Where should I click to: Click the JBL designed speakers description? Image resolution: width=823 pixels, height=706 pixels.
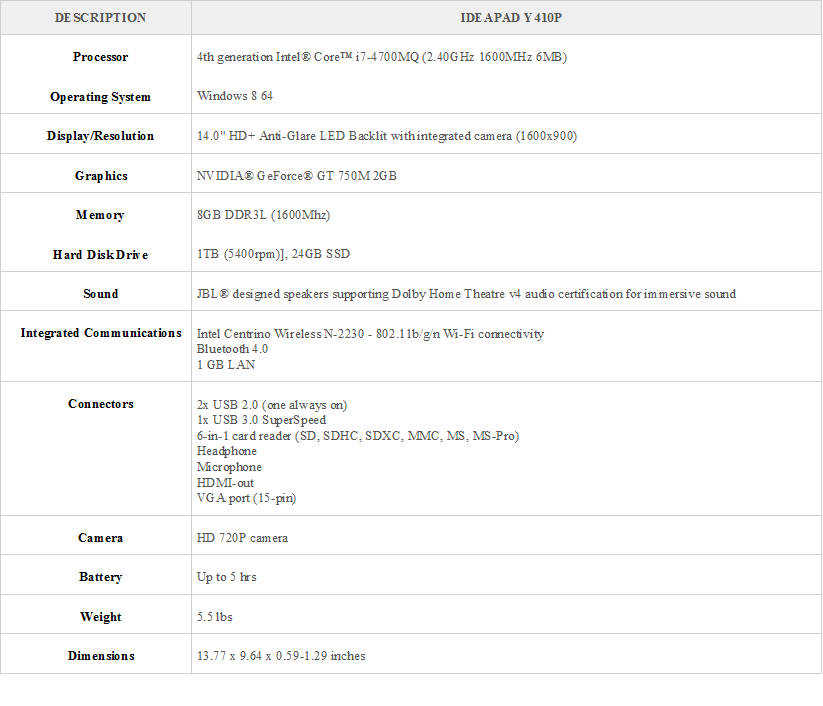point(466,294)
